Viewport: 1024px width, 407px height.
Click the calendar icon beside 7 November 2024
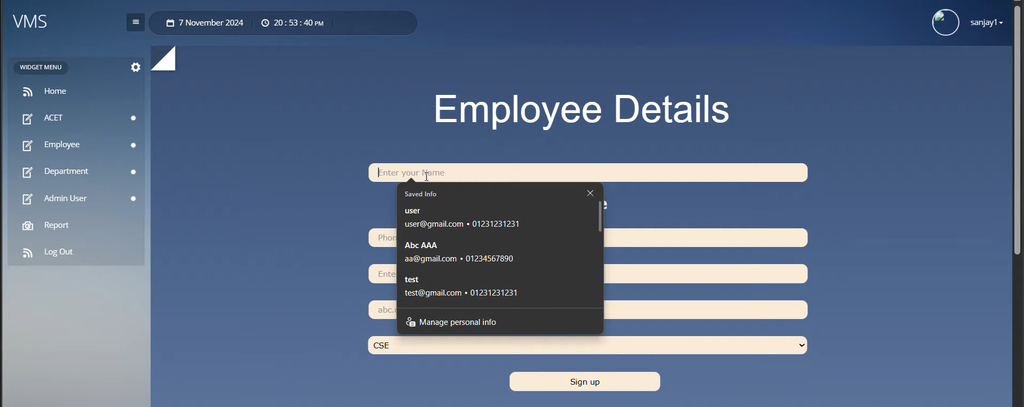(170, 23)
